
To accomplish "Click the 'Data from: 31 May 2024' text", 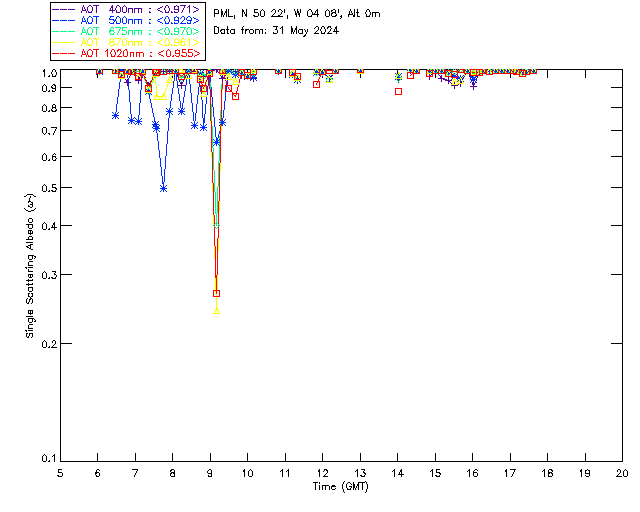I will 276,31.
